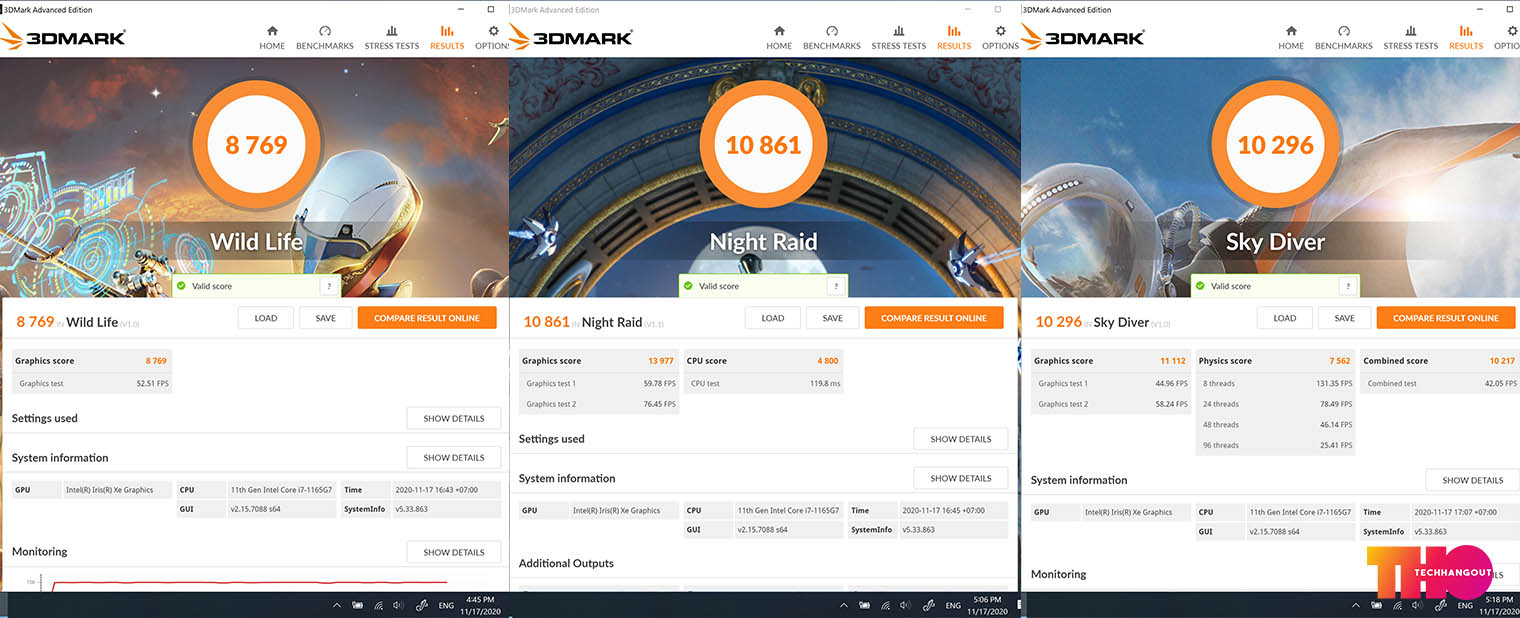Open the 4:45 PM taskbar clock
1520x618 pixels.
[x=481, y=605]
